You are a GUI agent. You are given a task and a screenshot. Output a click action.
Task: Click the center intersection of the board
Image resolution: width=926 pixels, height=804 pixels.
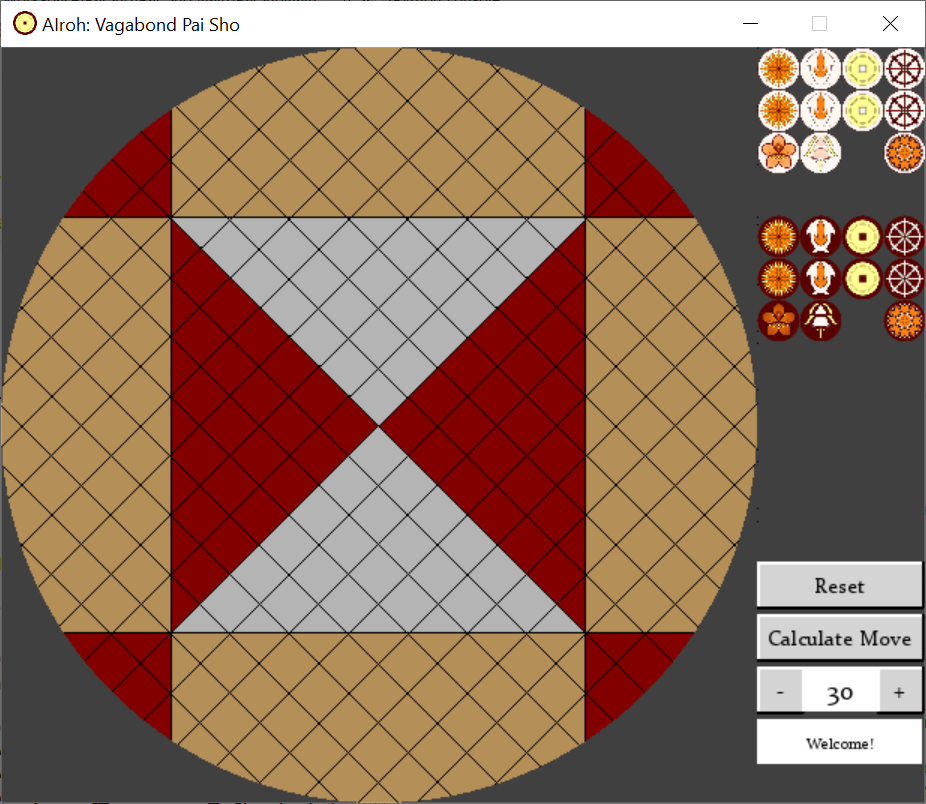coord(379,425)
